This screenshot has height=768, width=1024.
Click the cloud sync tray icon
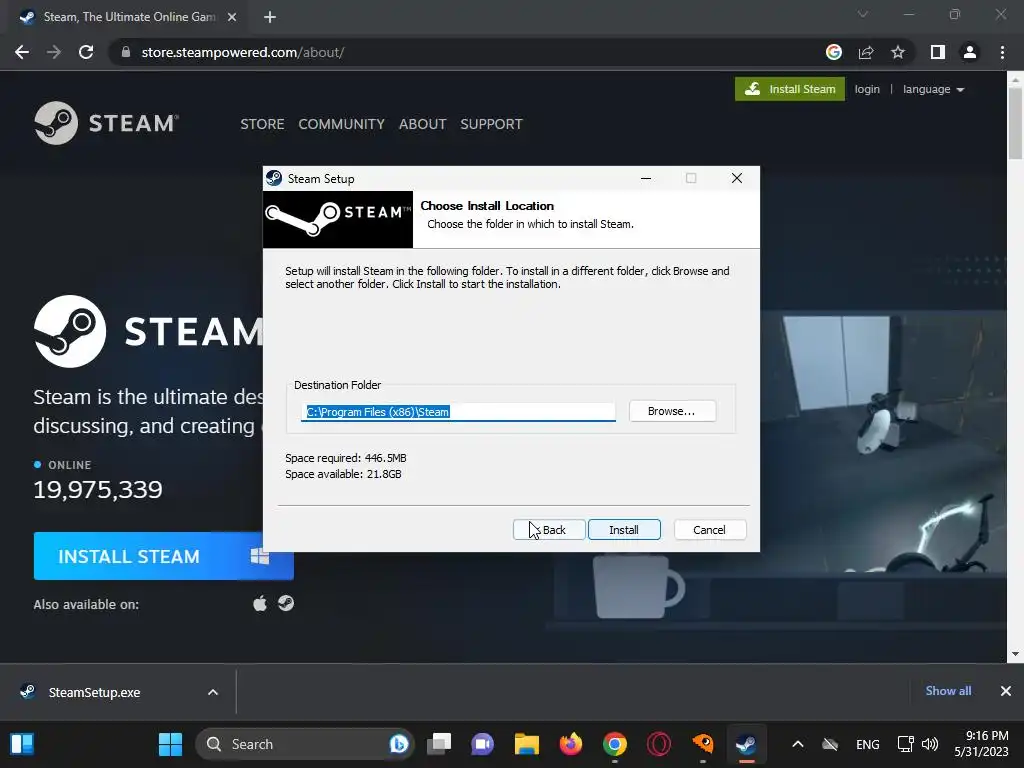click(x=829, y=744)
